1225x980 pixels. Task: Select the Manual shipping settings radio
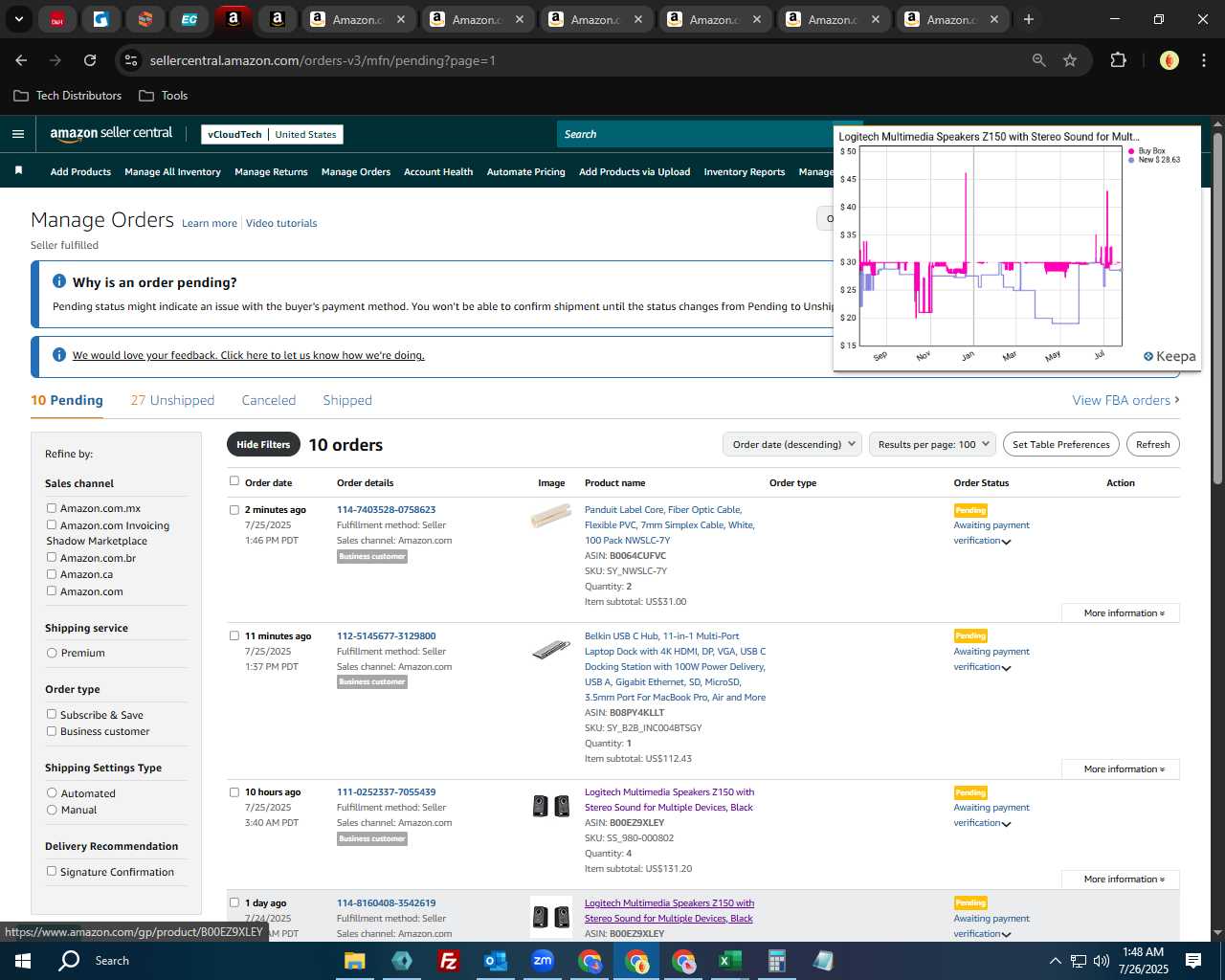click(x=52, y=810)
